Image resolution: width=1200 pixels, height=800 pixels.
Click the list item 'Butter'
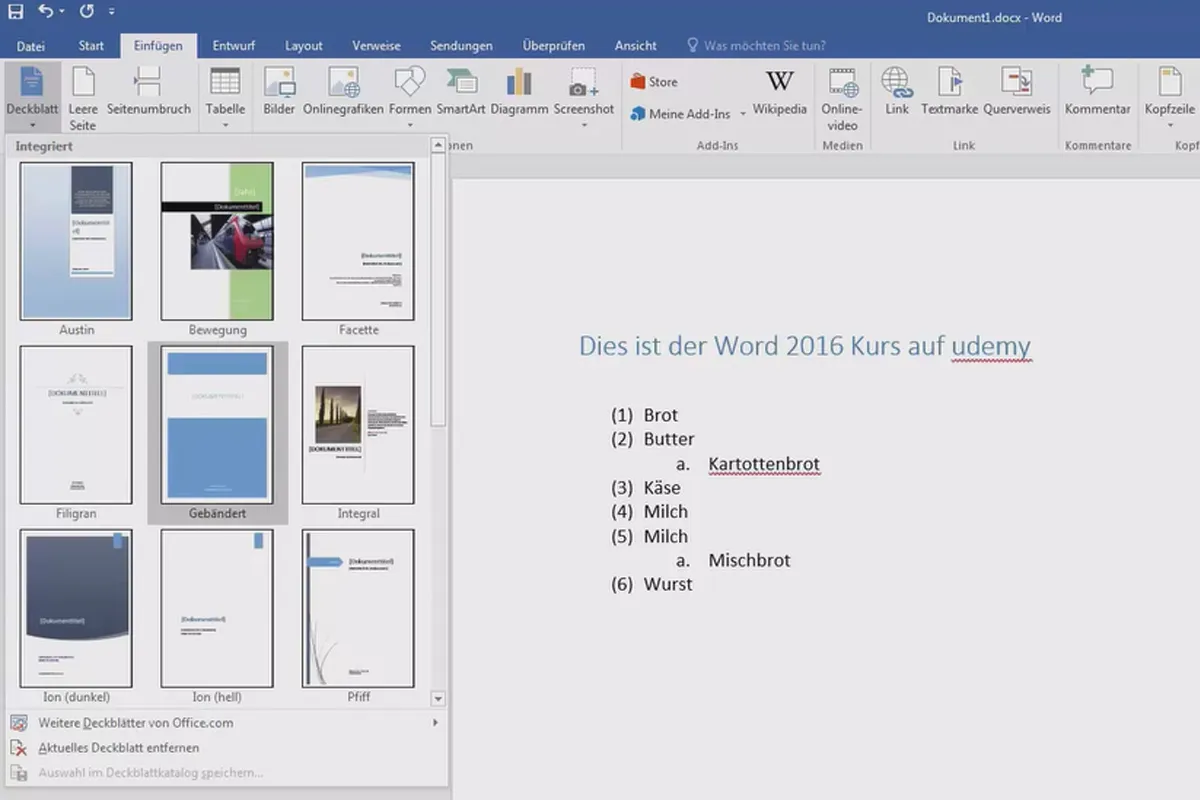669,439
